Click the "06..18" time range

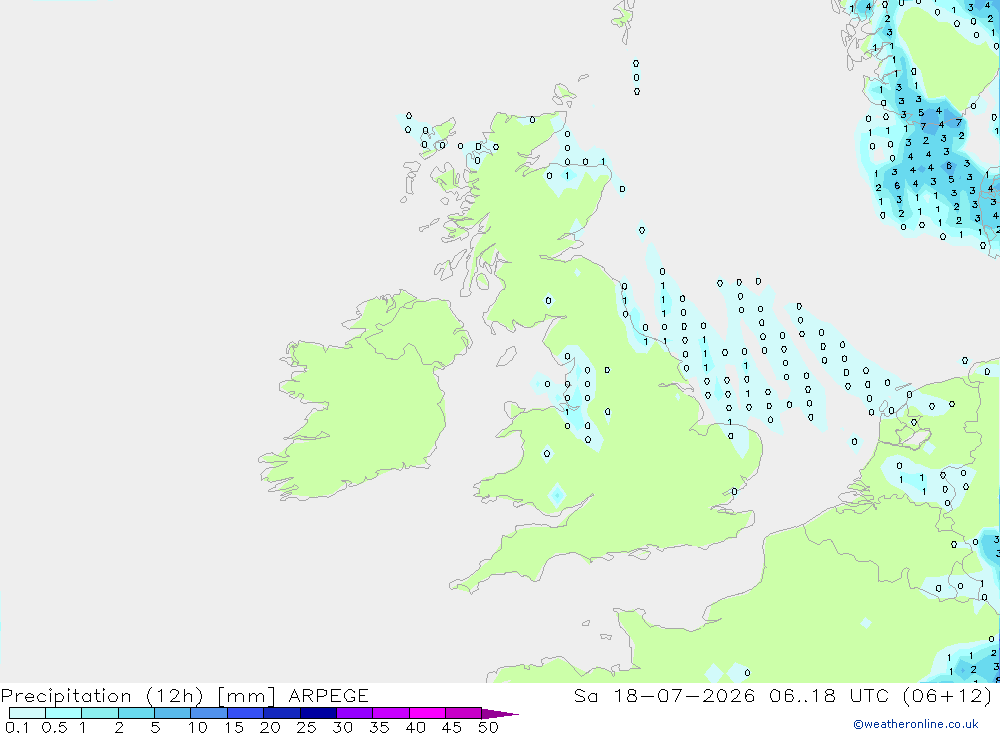pyautogui.click(x=802, y=695)
